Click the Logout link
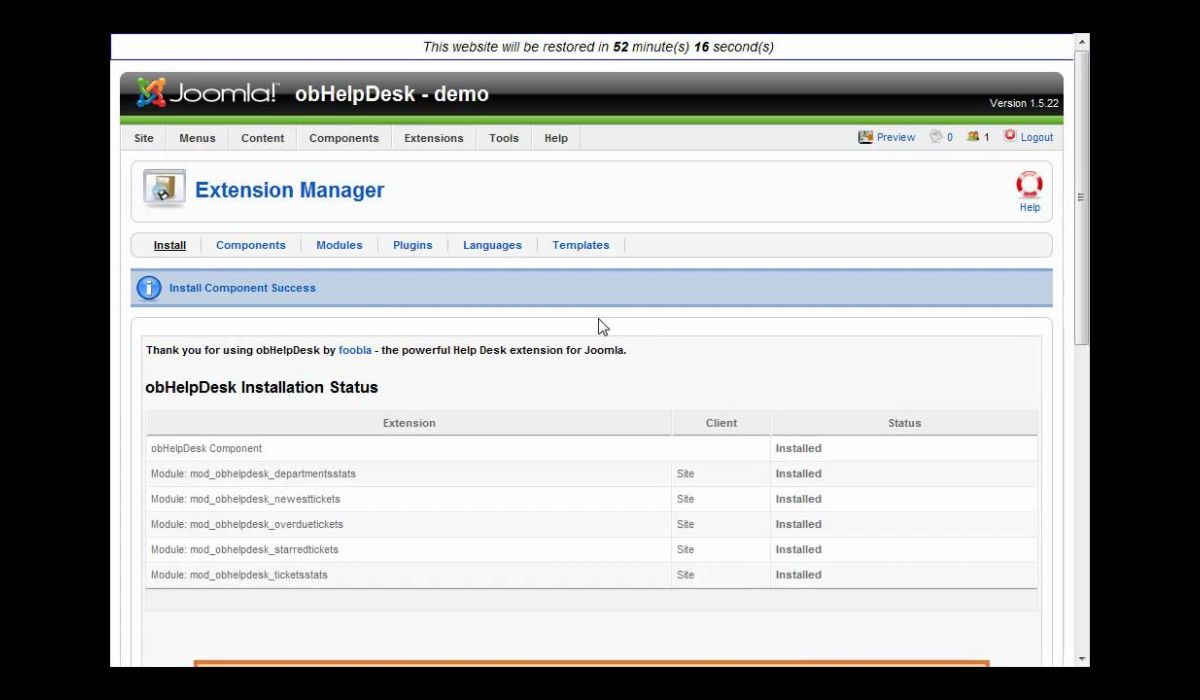Image resolution: width=1200 pixels, height=700 pixels. coord(1037,138)
